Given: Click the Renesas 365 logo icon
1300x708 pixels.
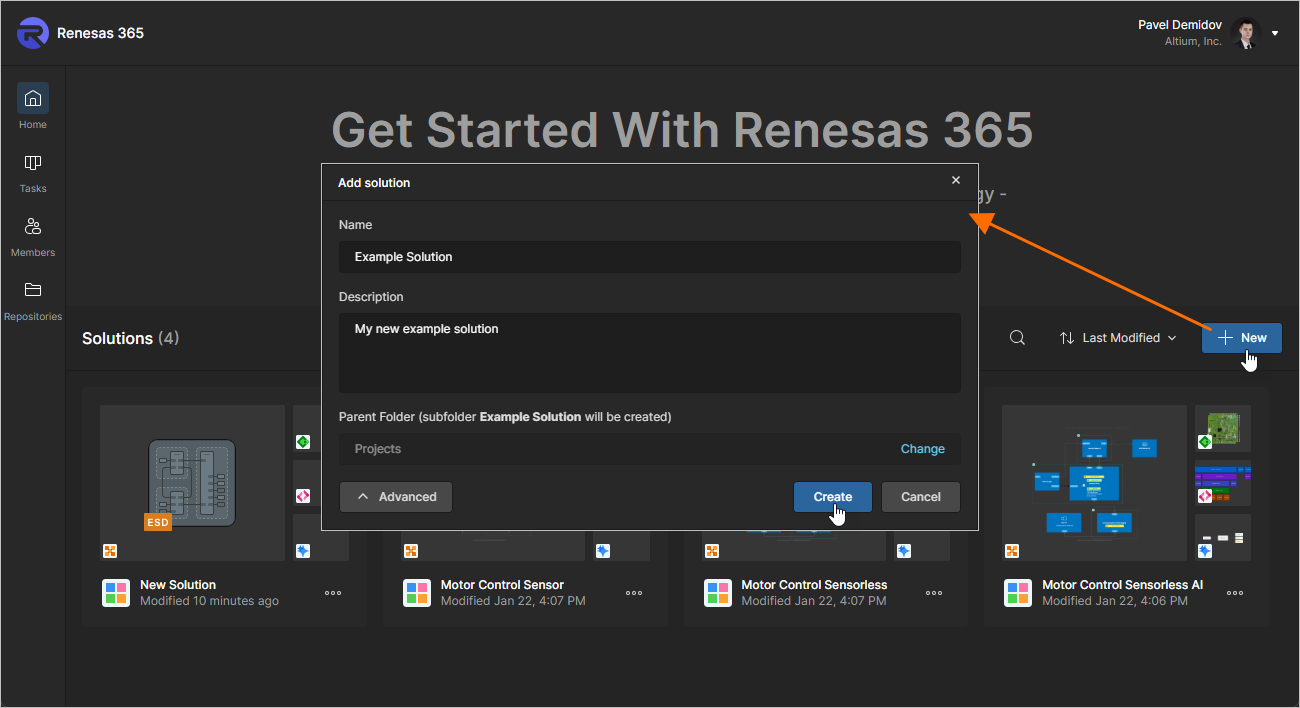Looking at the screenshot, I should click(x=33, y=33).
